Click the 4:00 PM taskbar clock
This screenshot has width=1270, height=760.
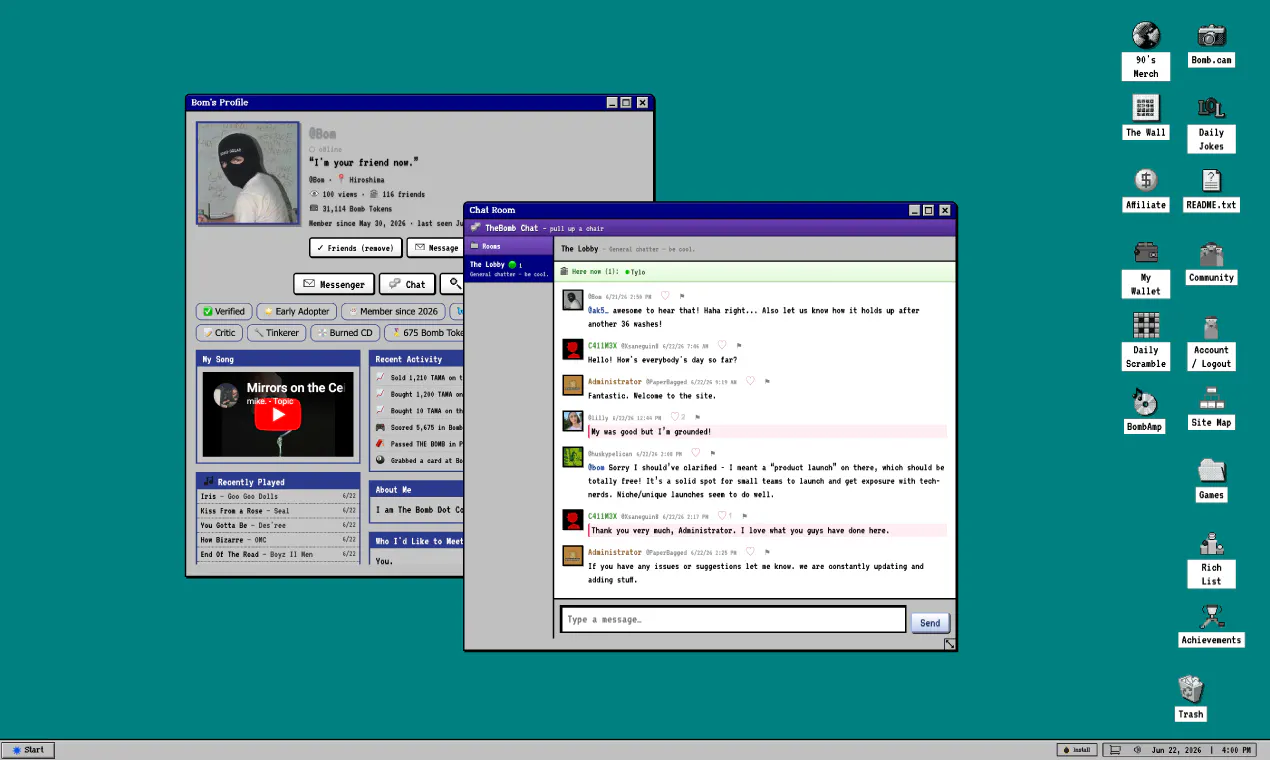tap(1237, 750)
